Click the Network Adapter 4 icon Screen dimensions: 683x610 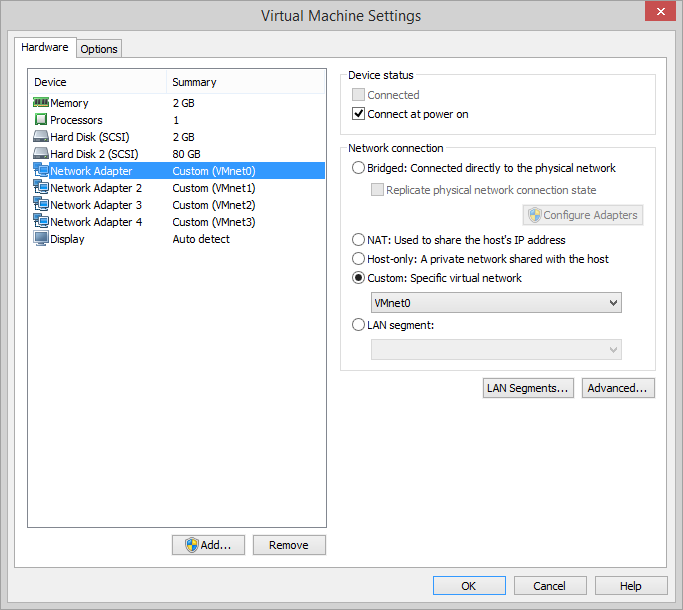(x=41, y=222)
